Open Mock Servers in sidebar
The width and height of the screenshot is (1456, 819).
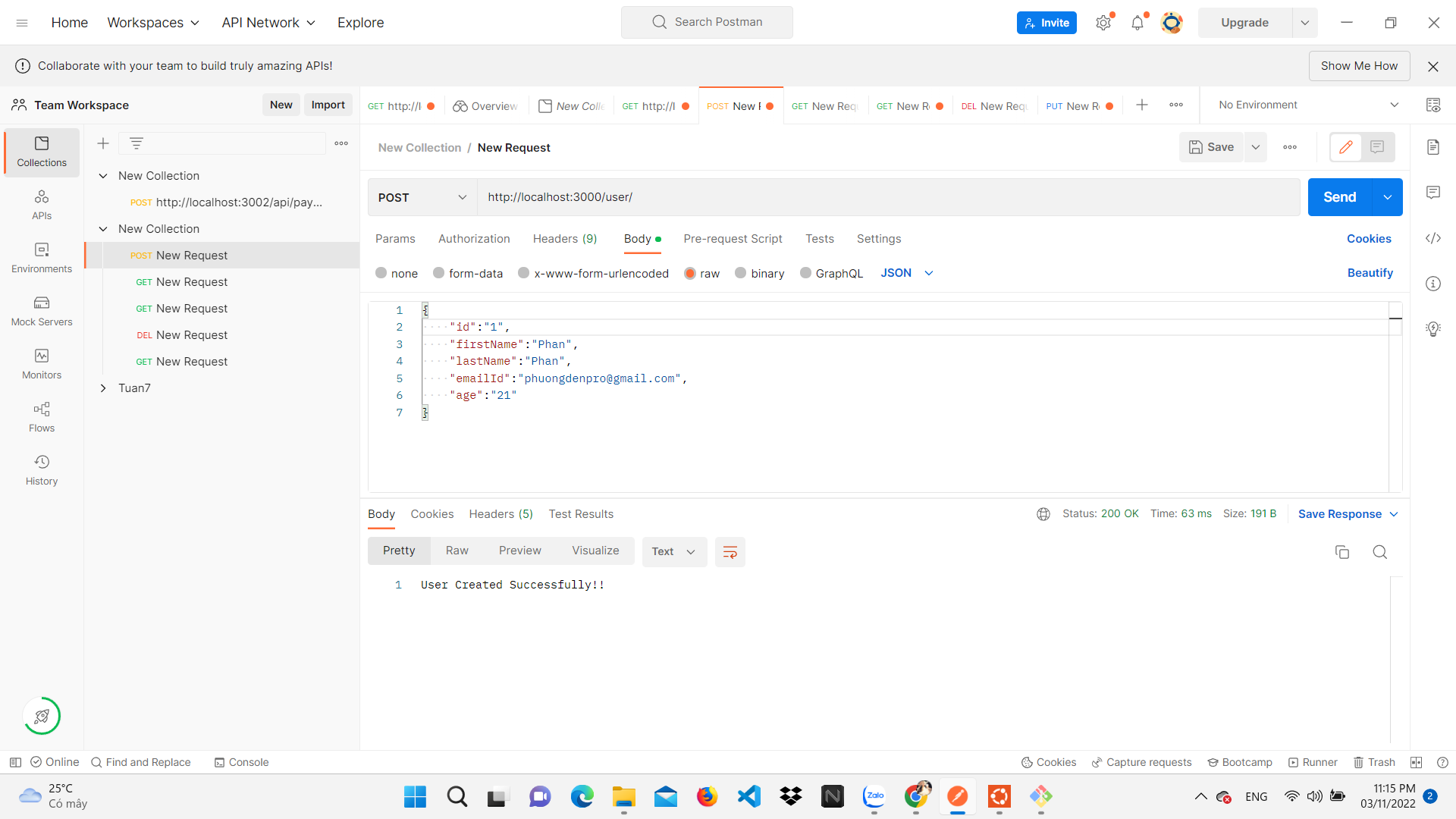tap(42, 311)
